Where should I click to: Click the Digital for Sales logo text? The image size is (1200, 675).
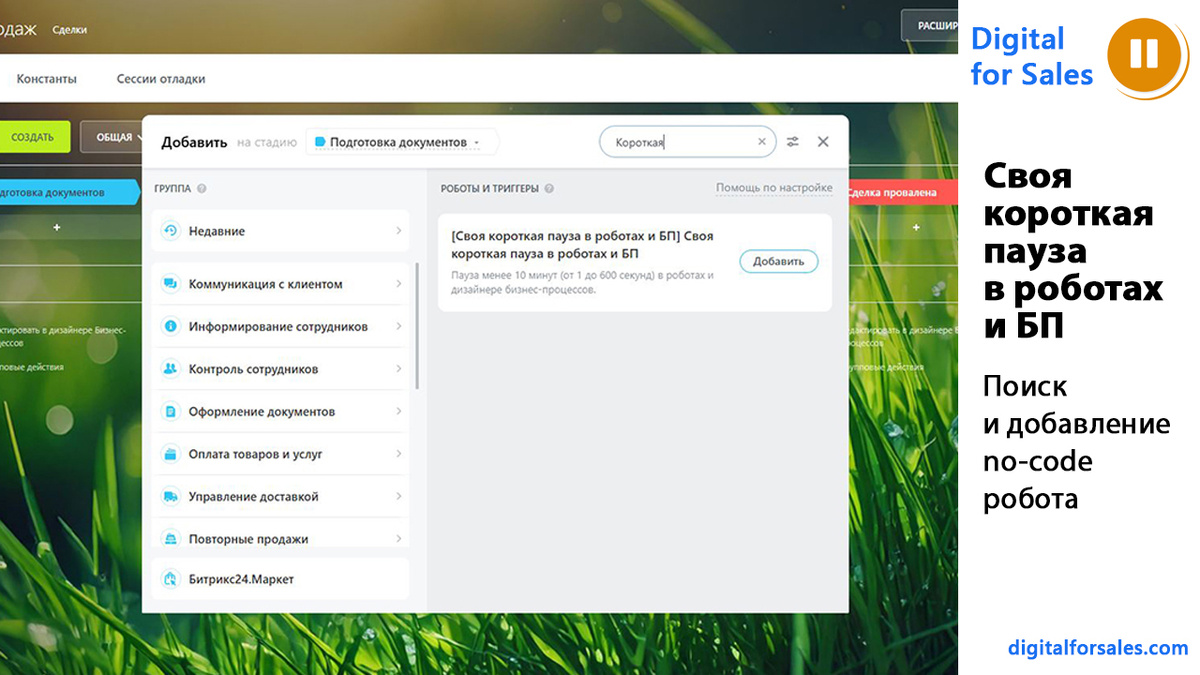pos(1032,56)
